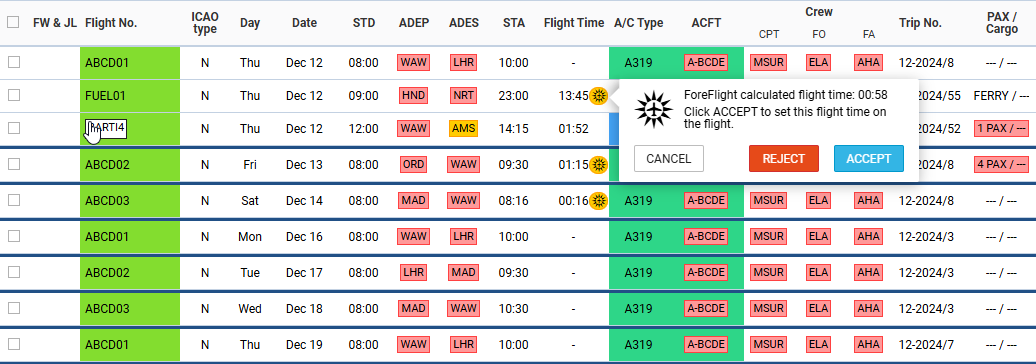Click the Flight No. column header
Image resolution: width=1036 pixels, height=364 pixels.
point(111,22)
